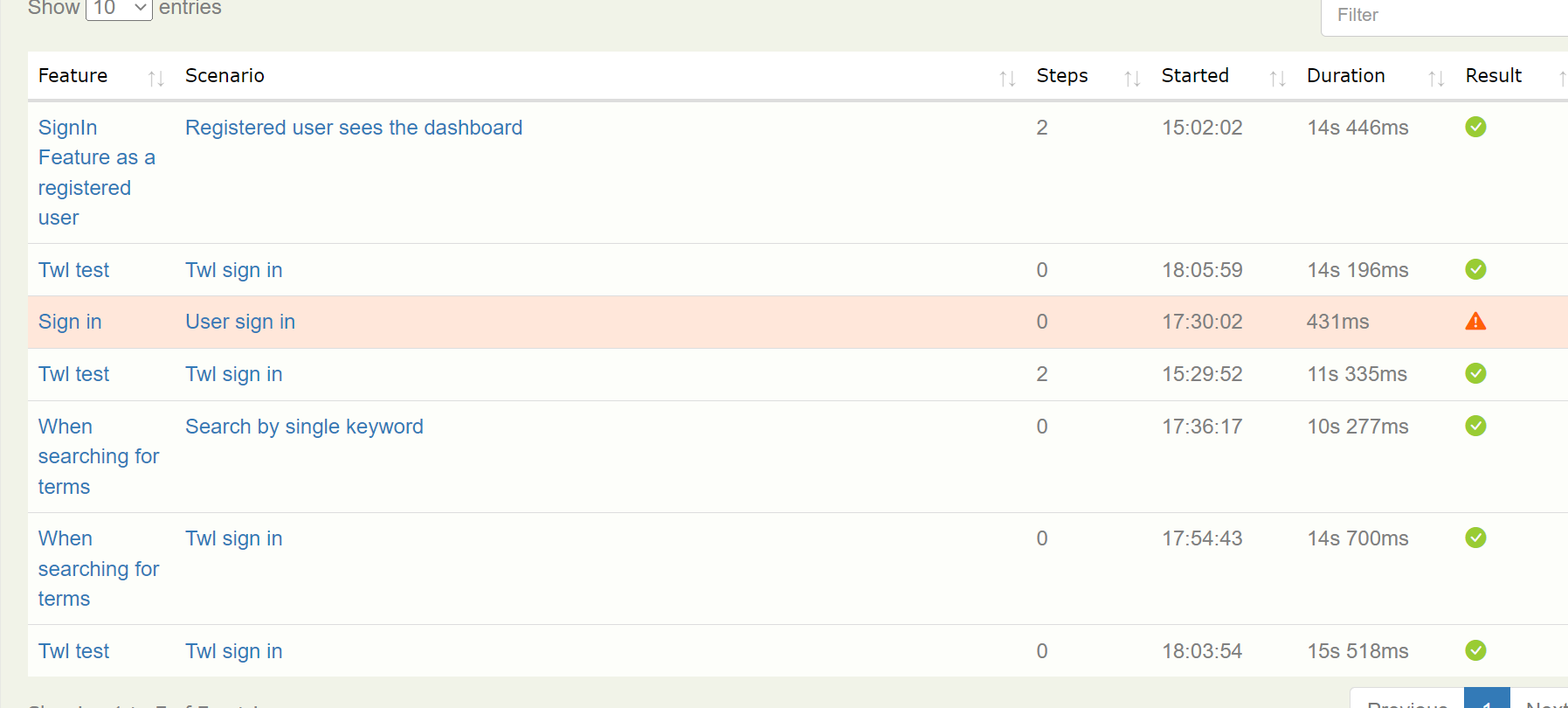The image size is (1568, 708).
Task: Open the 'SignIn Feature as a registered user' feature
Action: pos(96,172)
